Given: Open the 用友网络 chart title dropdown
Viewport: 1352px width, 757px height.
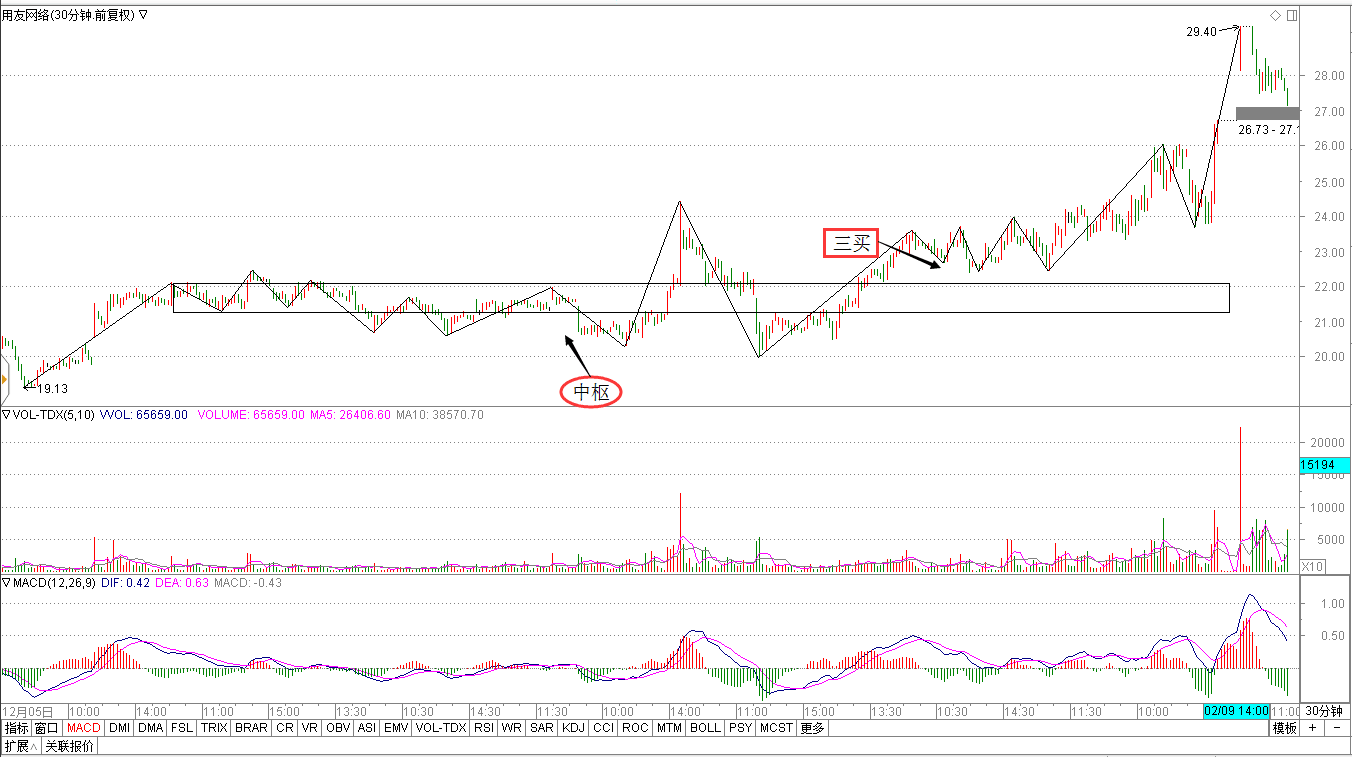Looking at the screenshot, I should pyautogui.click(x=144, y=15).
